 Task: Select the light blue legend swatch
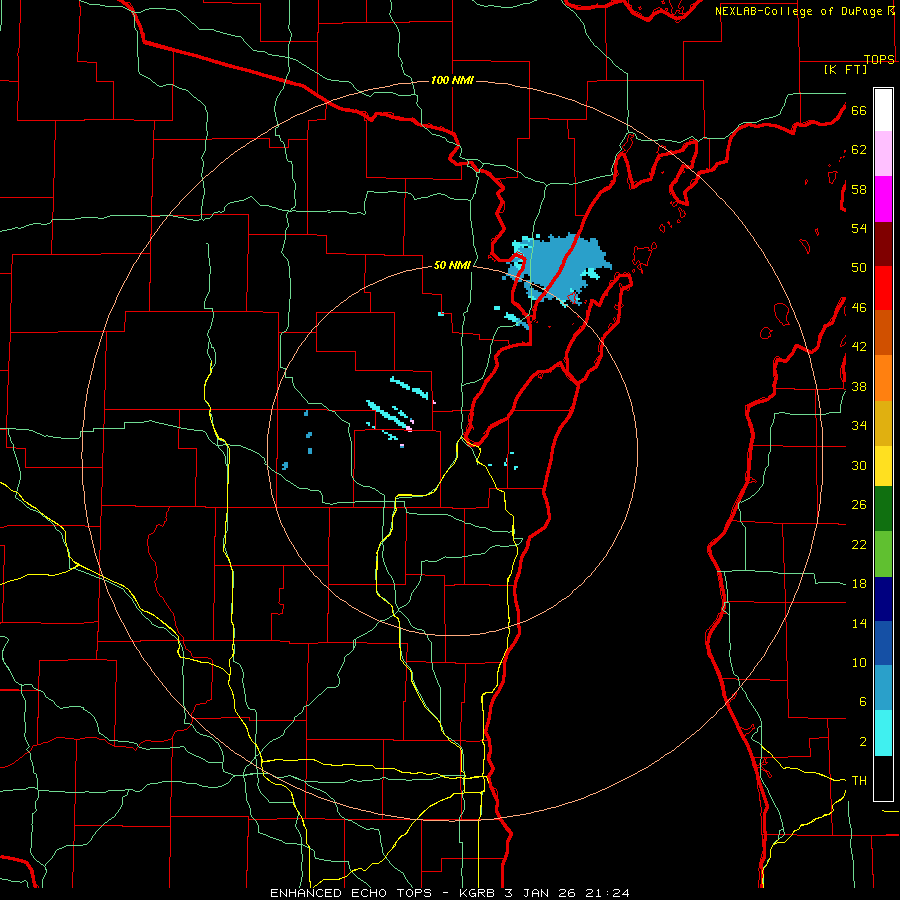click(x=883, y=688)
